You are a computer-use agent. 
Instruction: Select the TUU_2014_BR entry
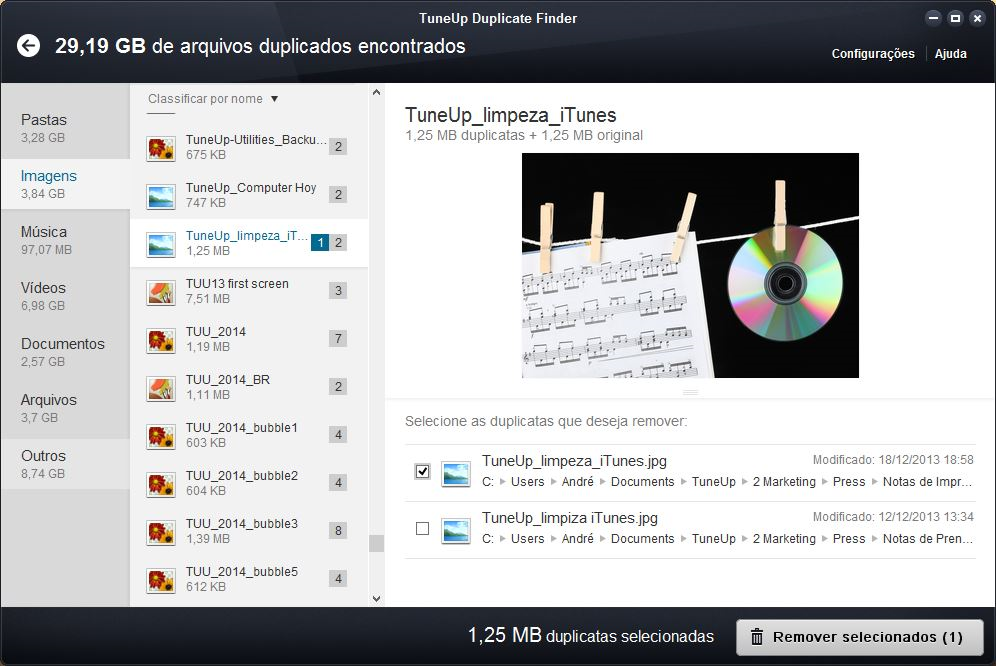[249, 387]
